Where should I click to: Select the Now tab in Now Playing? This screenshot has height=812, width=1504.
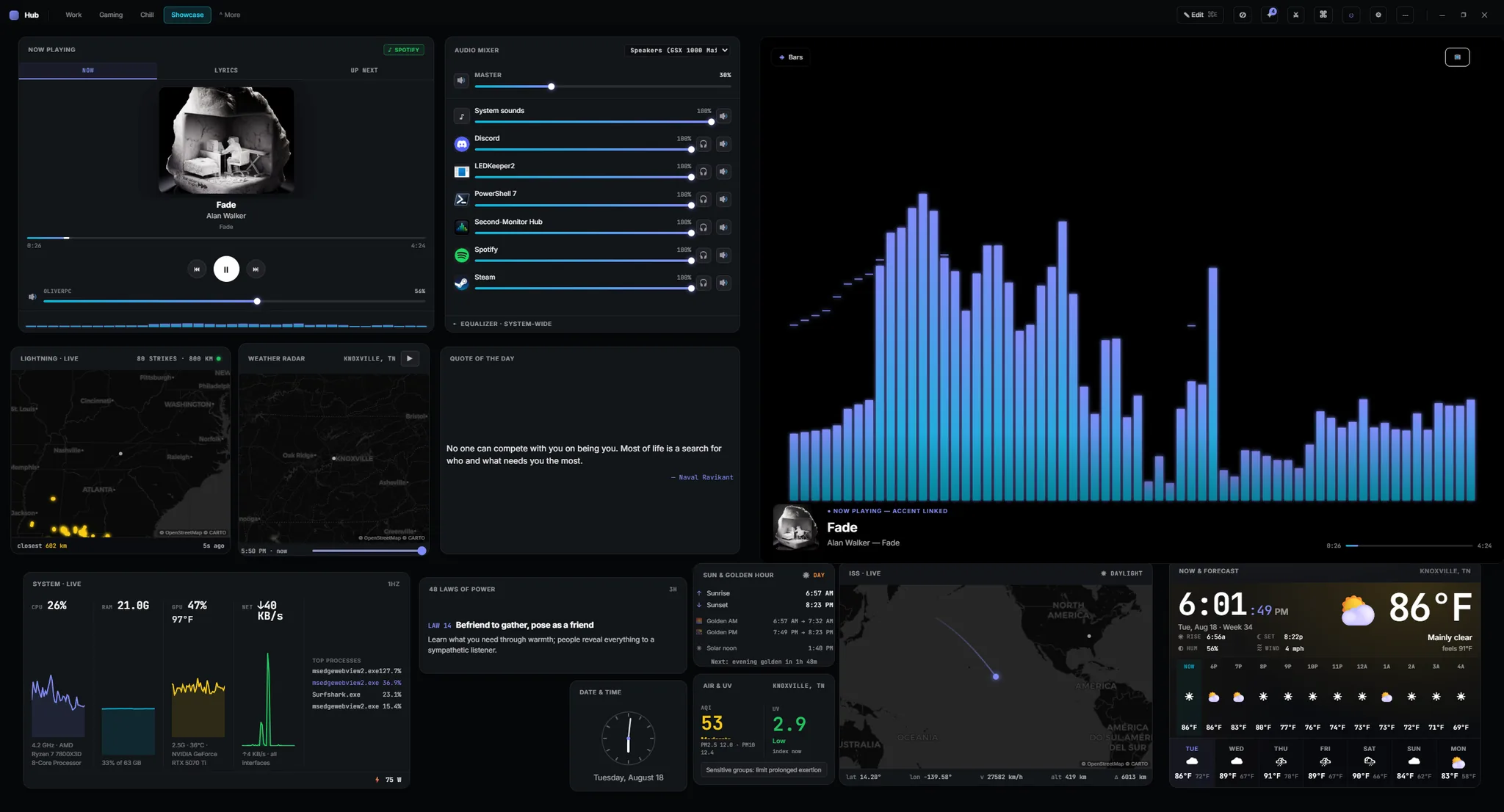88,70
